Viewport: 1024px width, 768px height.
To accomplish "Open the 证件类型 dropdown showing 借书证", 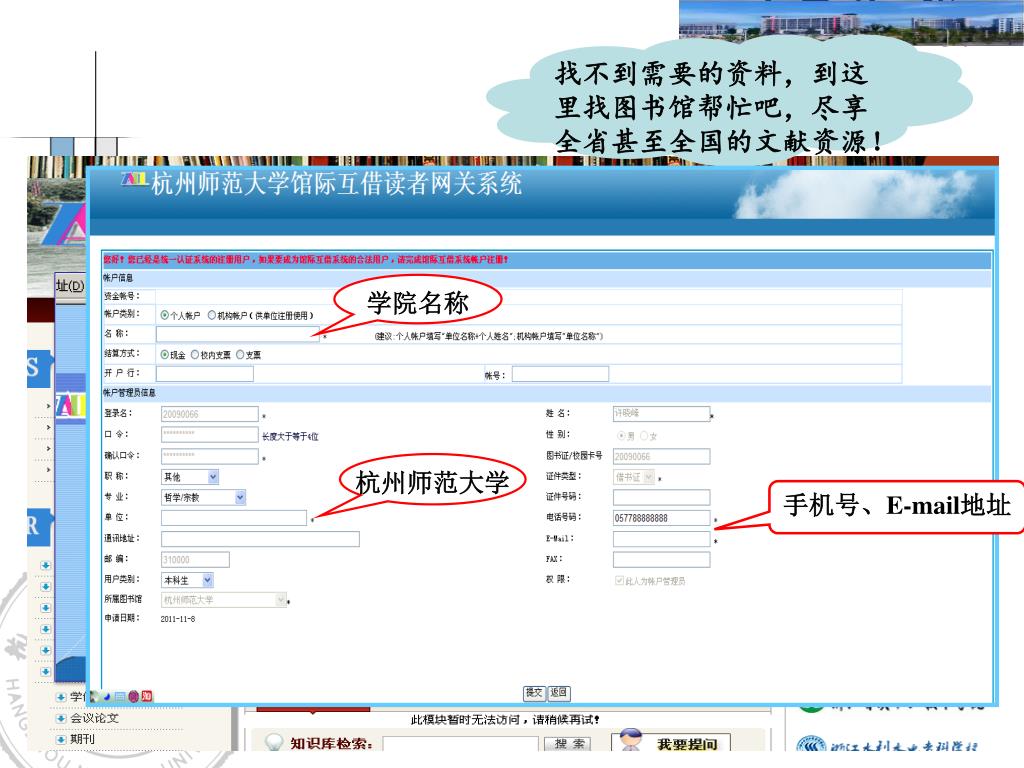I will tap(633, 477).
